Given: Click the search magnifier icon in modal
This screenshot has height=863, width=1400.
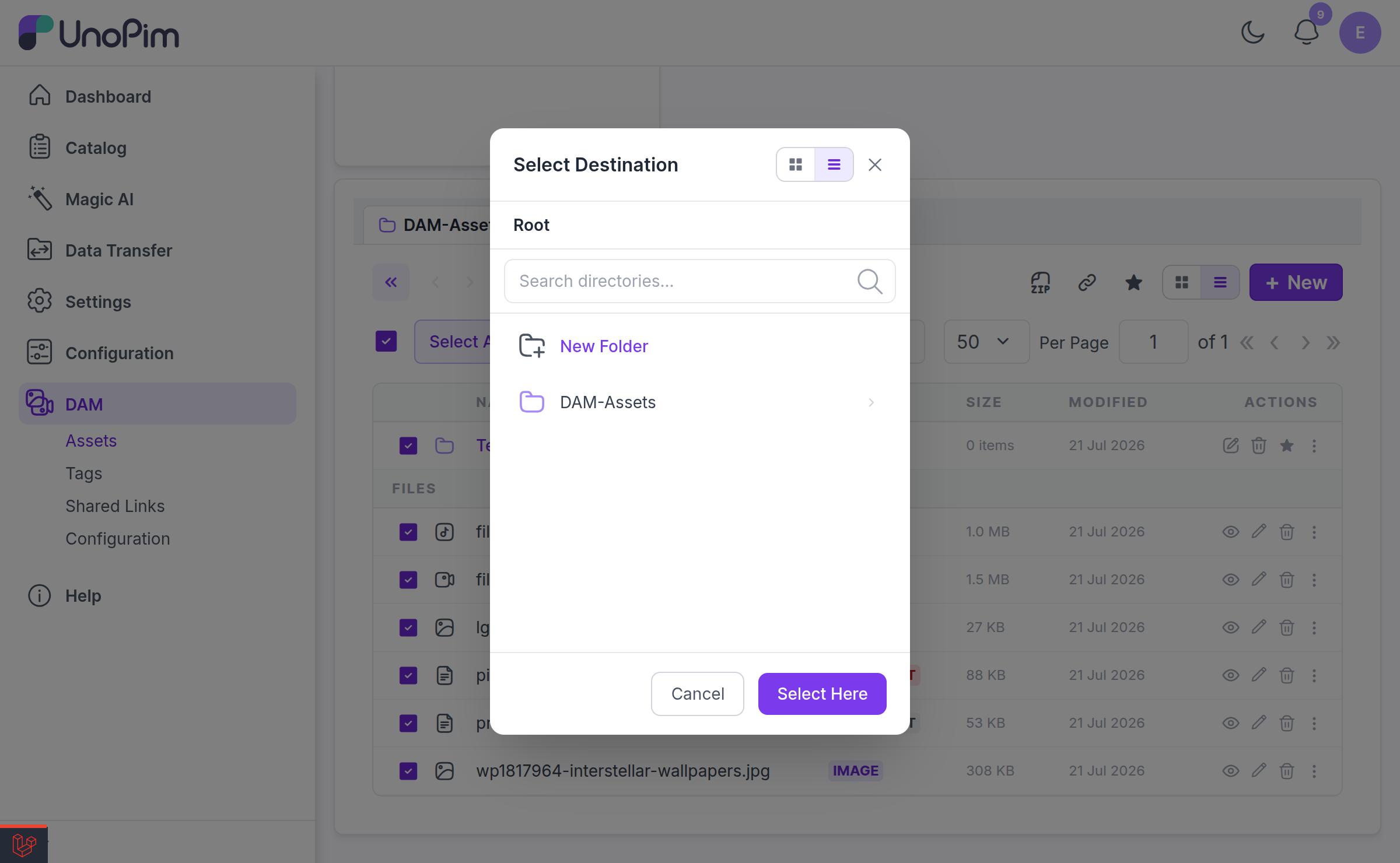Looking at the screenshot, I should (x=870, y=281).
